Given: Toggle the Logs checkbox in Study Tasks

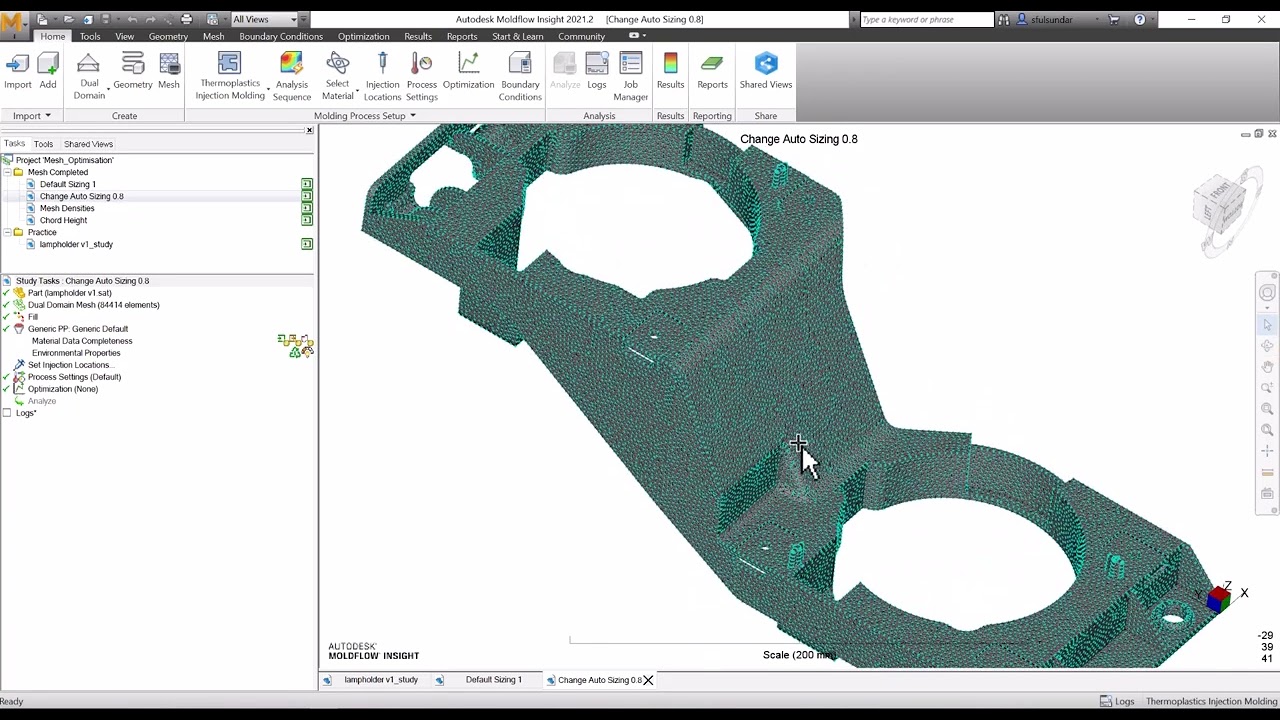Looking at the screenshot, I should click(x=7, y=413).
